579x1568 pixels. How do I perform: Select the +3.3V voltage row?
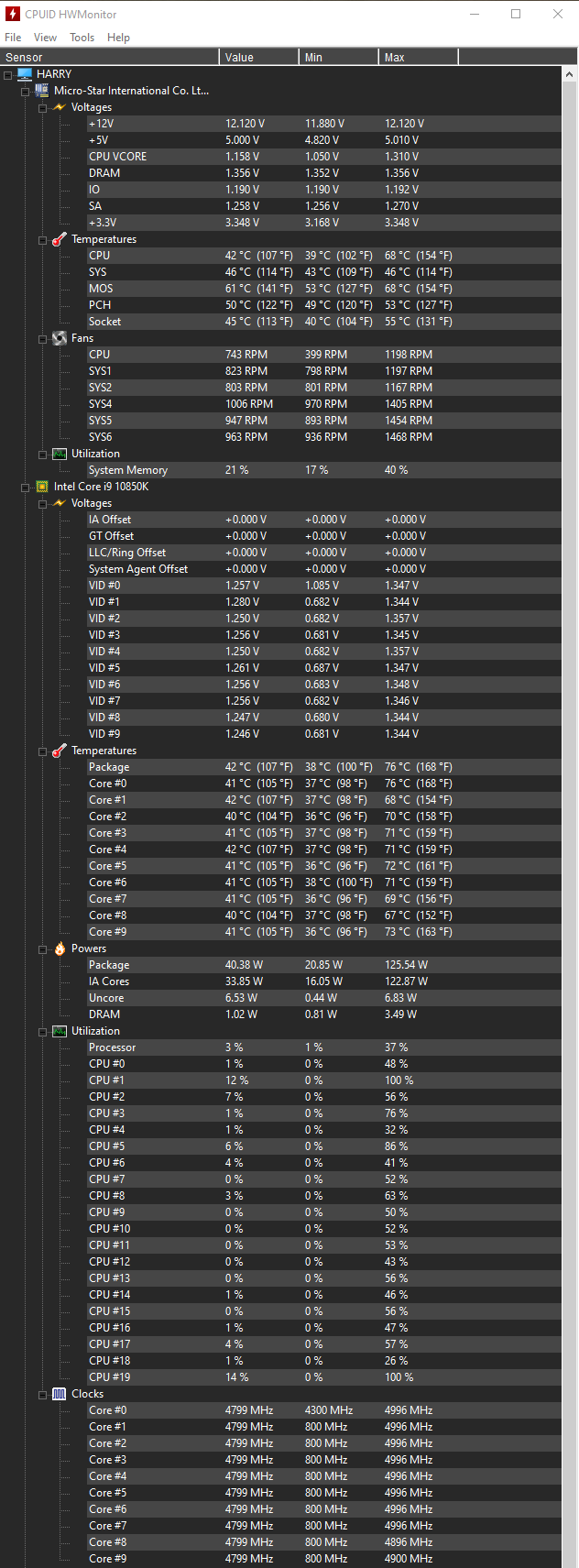coord(324,223)
